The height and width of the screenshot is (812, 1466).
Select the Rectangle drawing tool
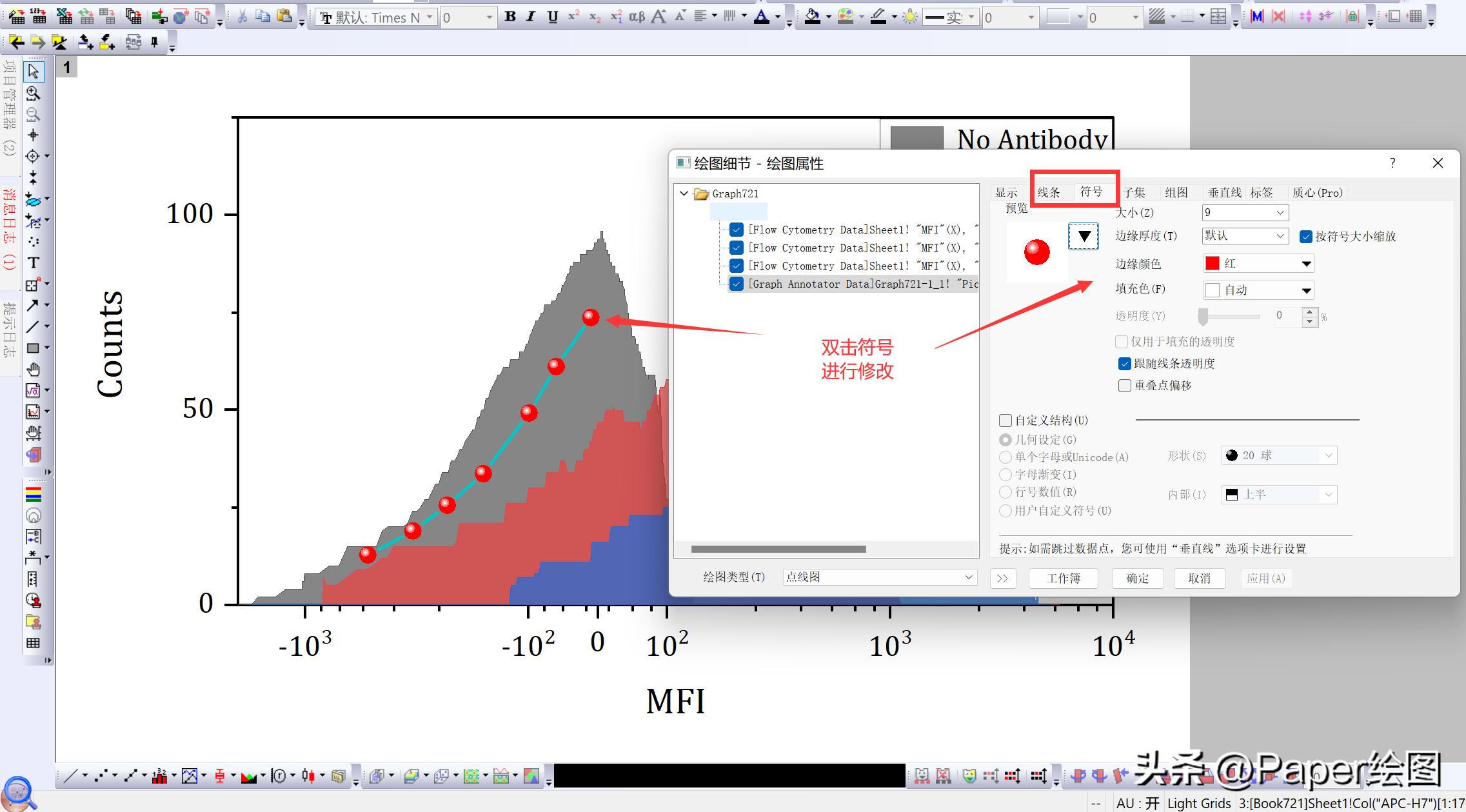(32, 348)
